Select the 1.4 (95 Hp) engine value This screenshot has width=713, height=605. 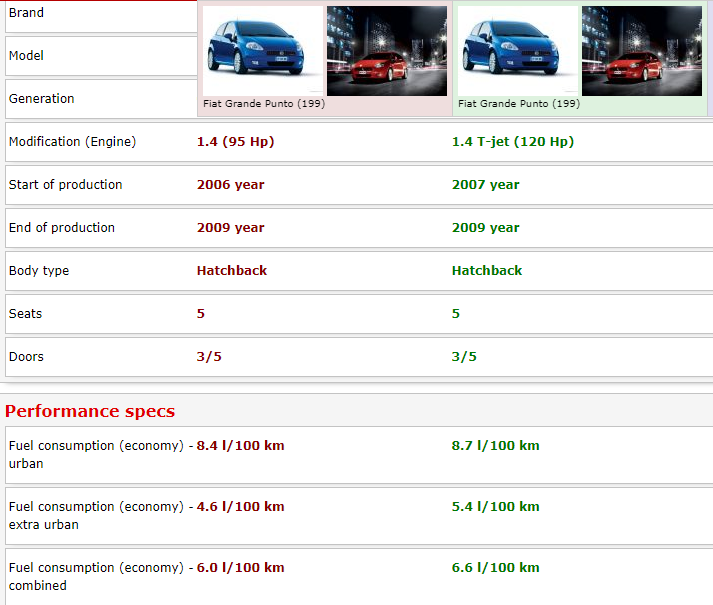(x=236, y=141)
